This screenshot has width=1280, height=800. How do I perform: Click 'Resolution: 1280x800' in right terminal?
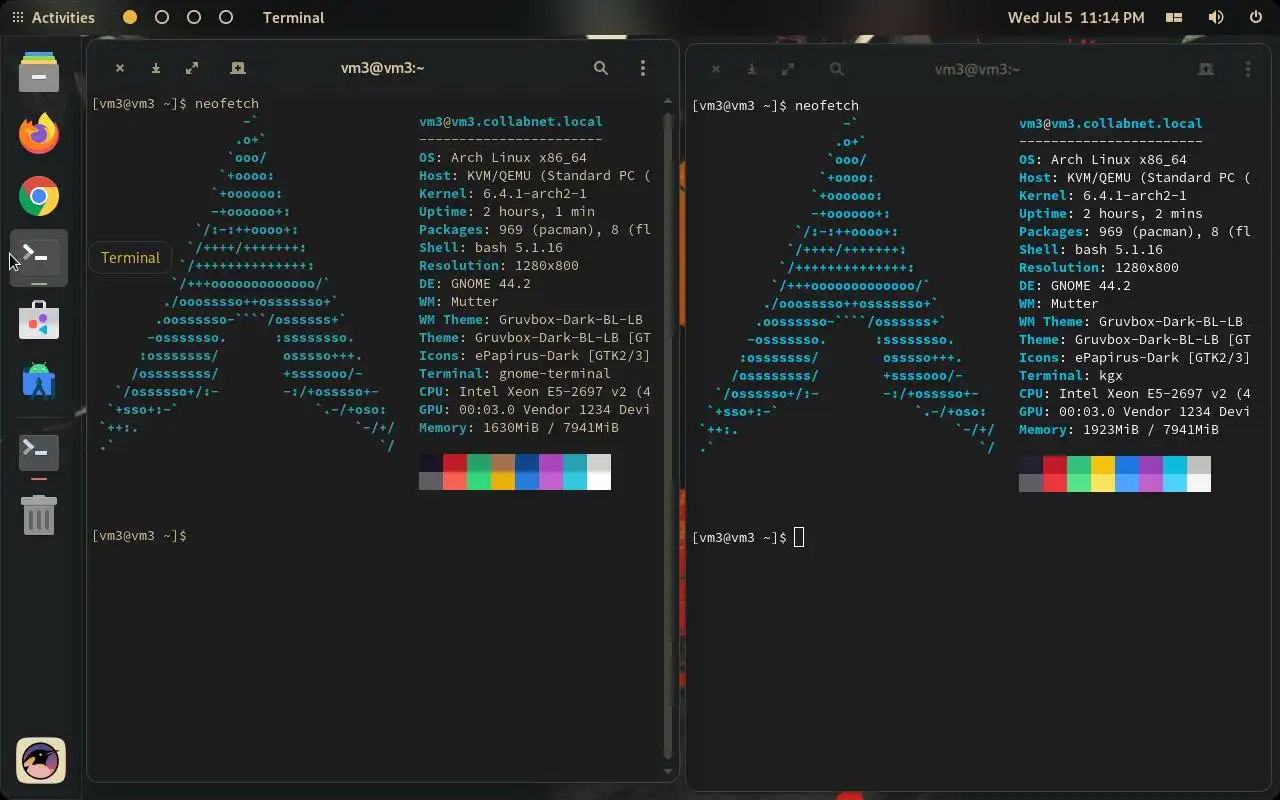1099,267
